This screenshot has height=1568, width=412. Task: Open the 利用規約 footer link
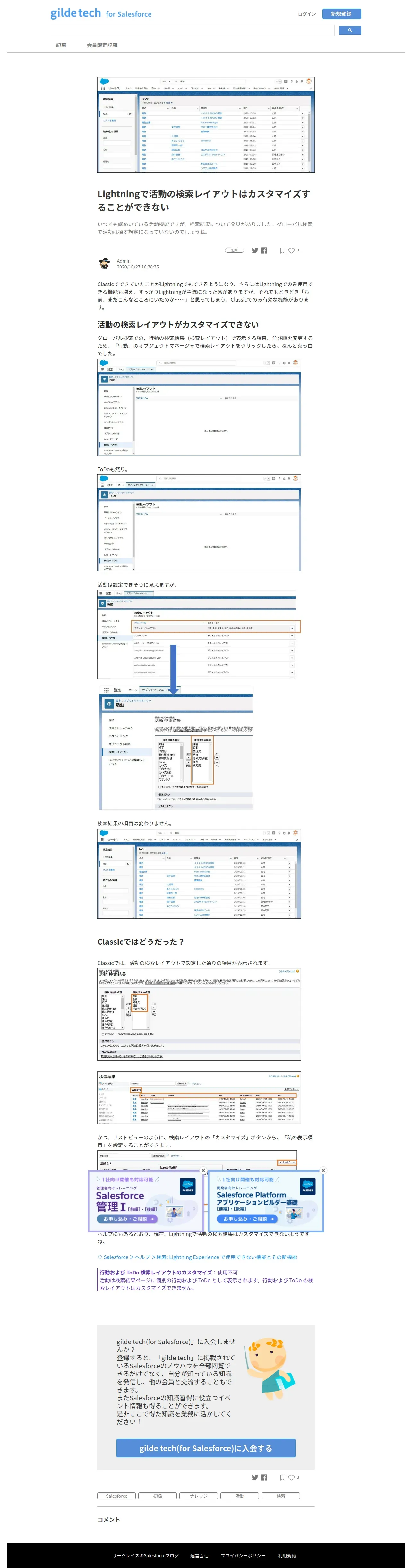[287, 1555]
